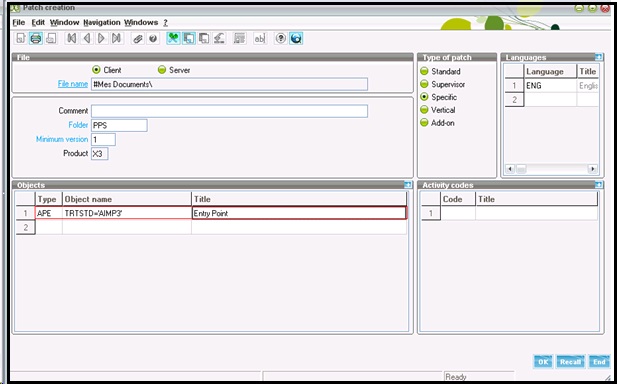Click the New document toolbar icon
618x386 pixels.
pyautogui.click(x=21, y=38)
